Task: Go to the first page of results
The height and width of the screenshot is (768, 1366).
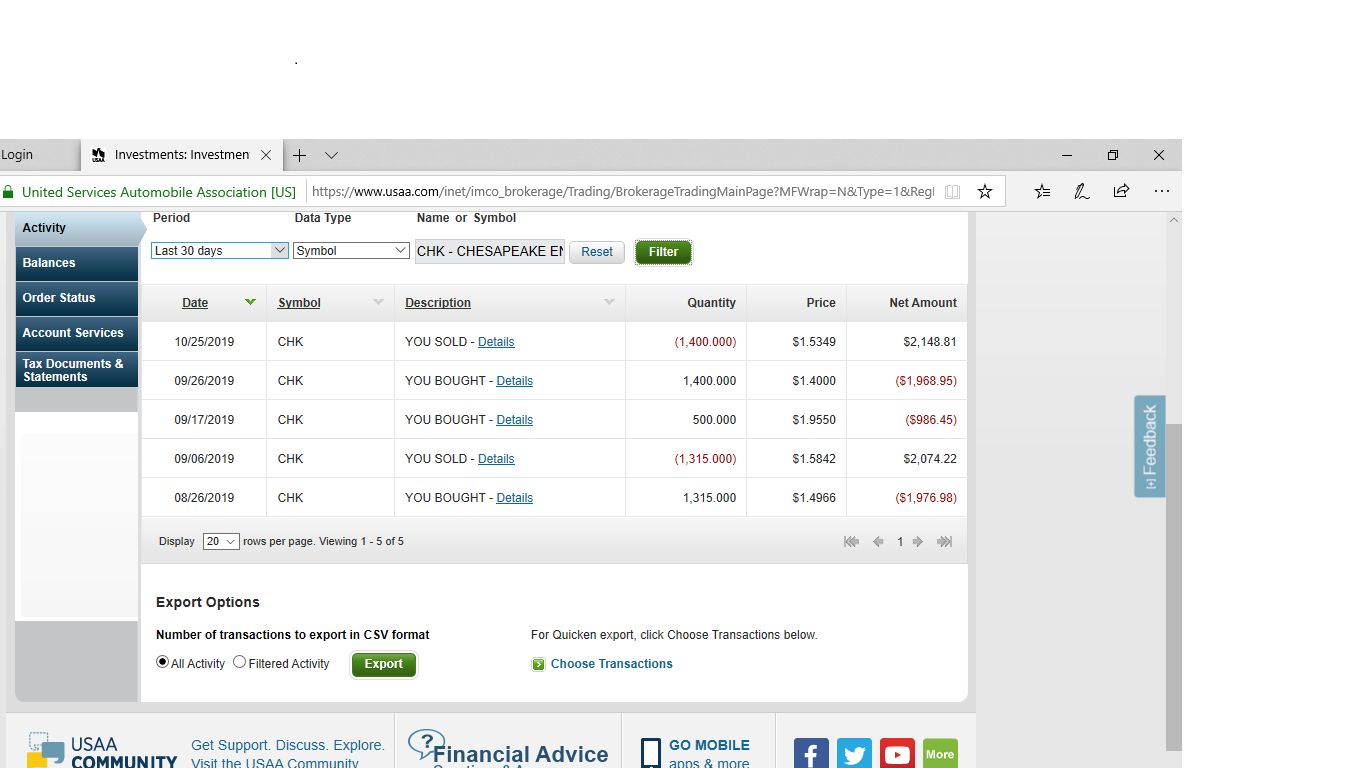Action: pyautogui.click(x=851, y=542)
